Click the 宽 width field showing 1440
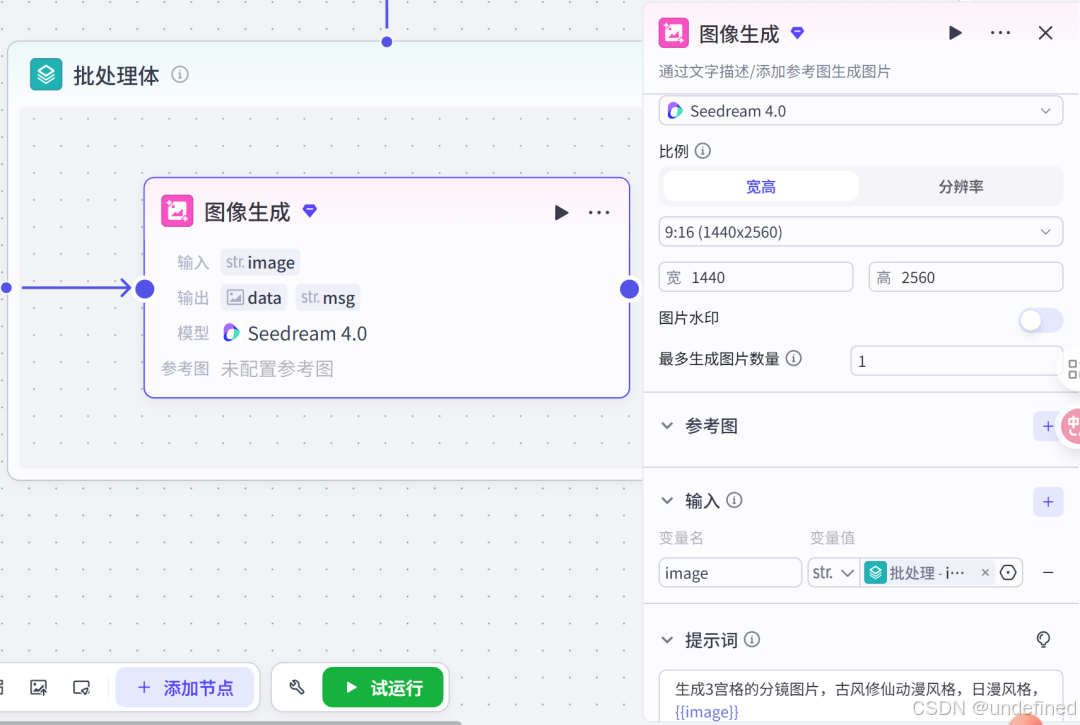The width and height of the screenshot is (1080, 725). click(x=756, y=277)
